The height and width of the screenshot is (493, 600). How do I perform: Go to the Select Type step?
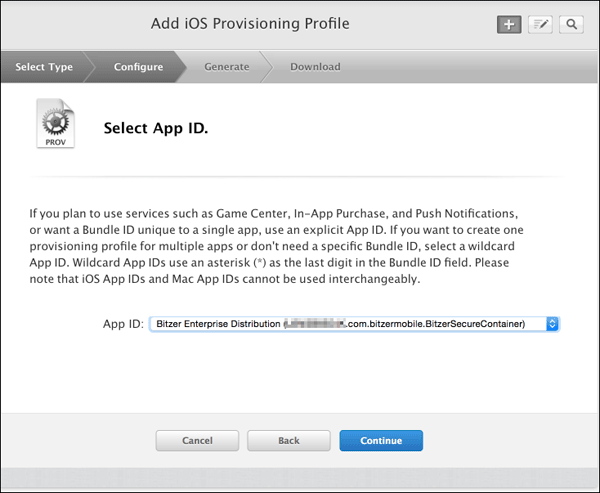click(44, 67)
